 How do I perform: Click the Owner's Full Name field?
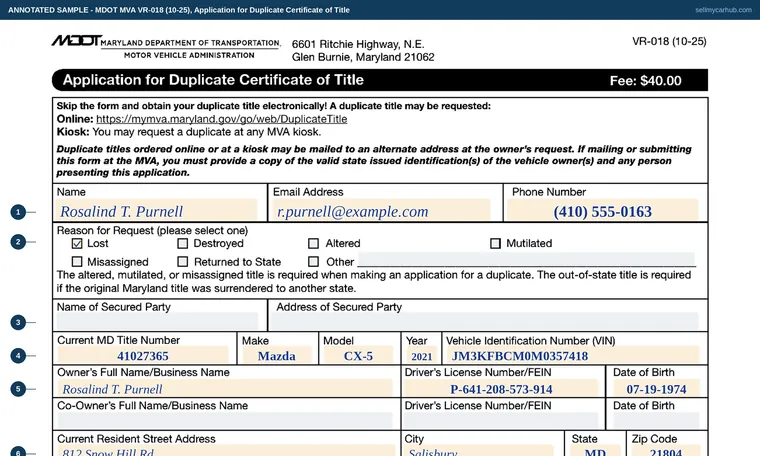pyautogui.click(x=225, y=389)
